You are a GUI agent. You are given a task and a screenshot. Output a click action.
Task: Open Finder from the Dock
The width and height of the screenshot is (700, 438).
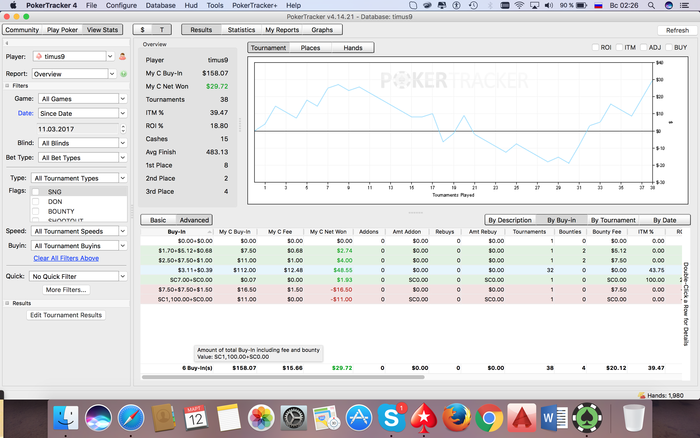[x=66, y=418]
